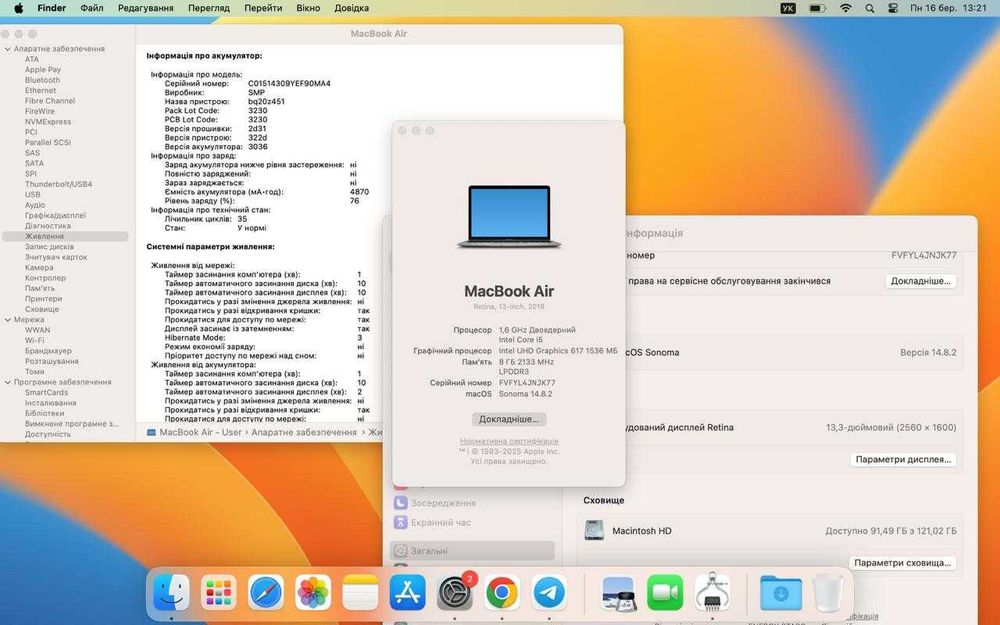Viewport: 1000px width, 625px height.
Task: Open the Довідка menu
Action: pos(351,8)
